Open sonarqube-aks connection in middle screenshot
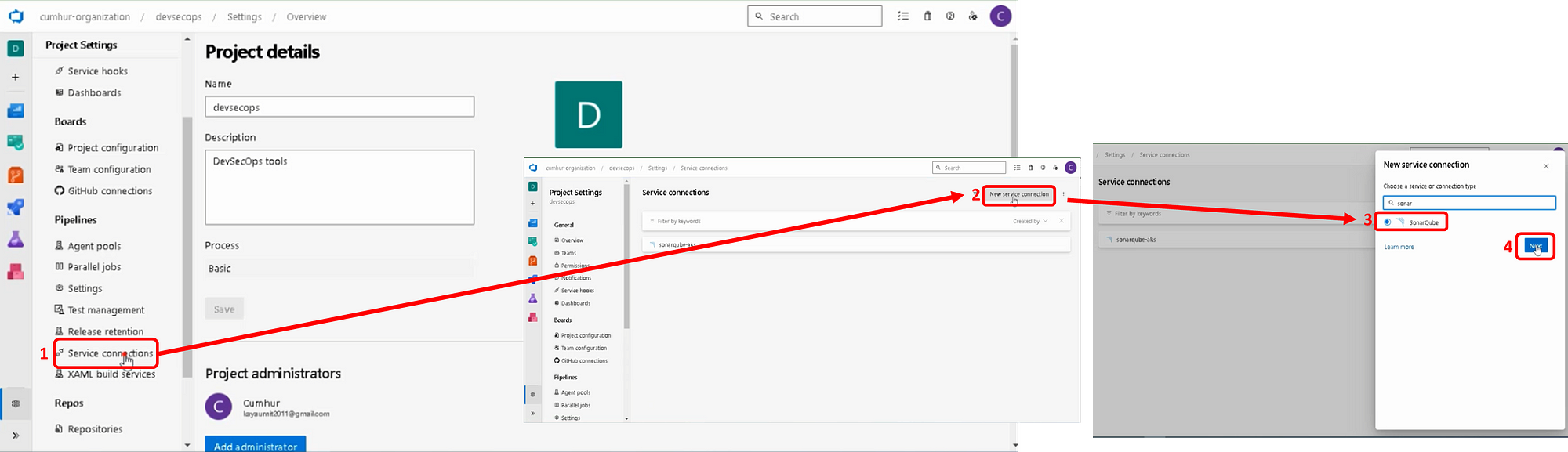The height and width of the screenshot is (452, 1568). pos(856,244)
